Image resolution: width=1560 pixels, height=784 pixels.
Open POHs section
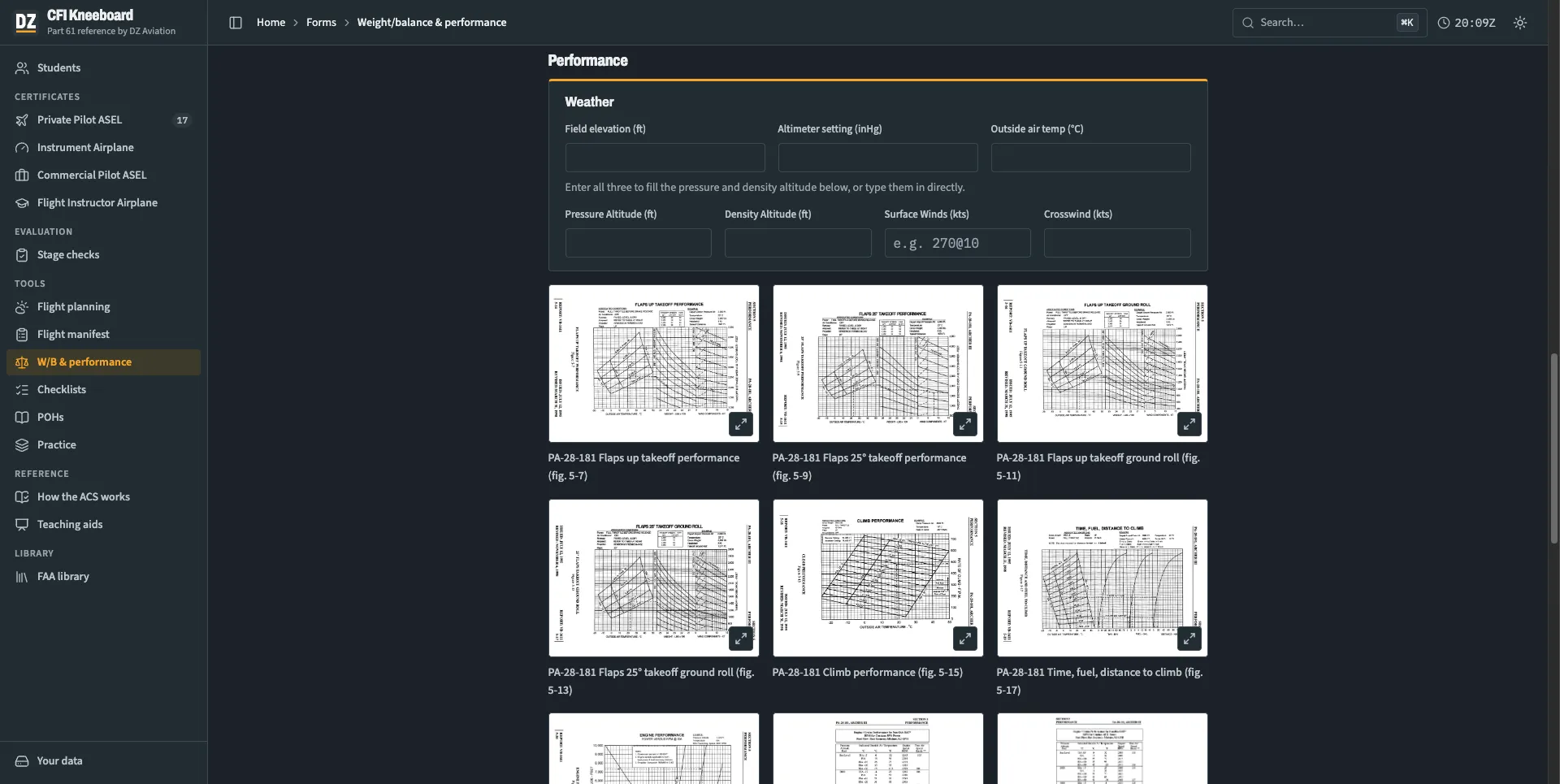pos(103,418)
